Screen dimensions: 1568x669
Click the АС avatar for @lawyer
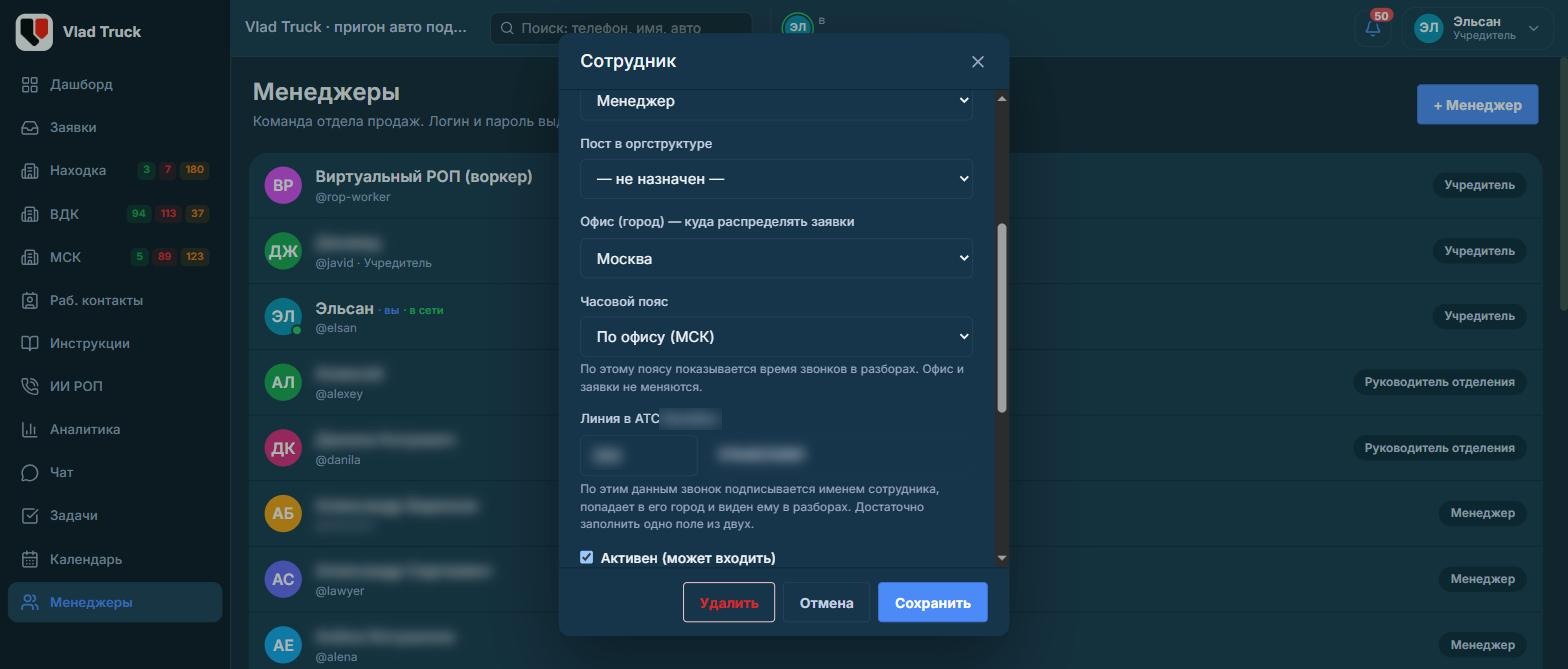coord(283,579)
